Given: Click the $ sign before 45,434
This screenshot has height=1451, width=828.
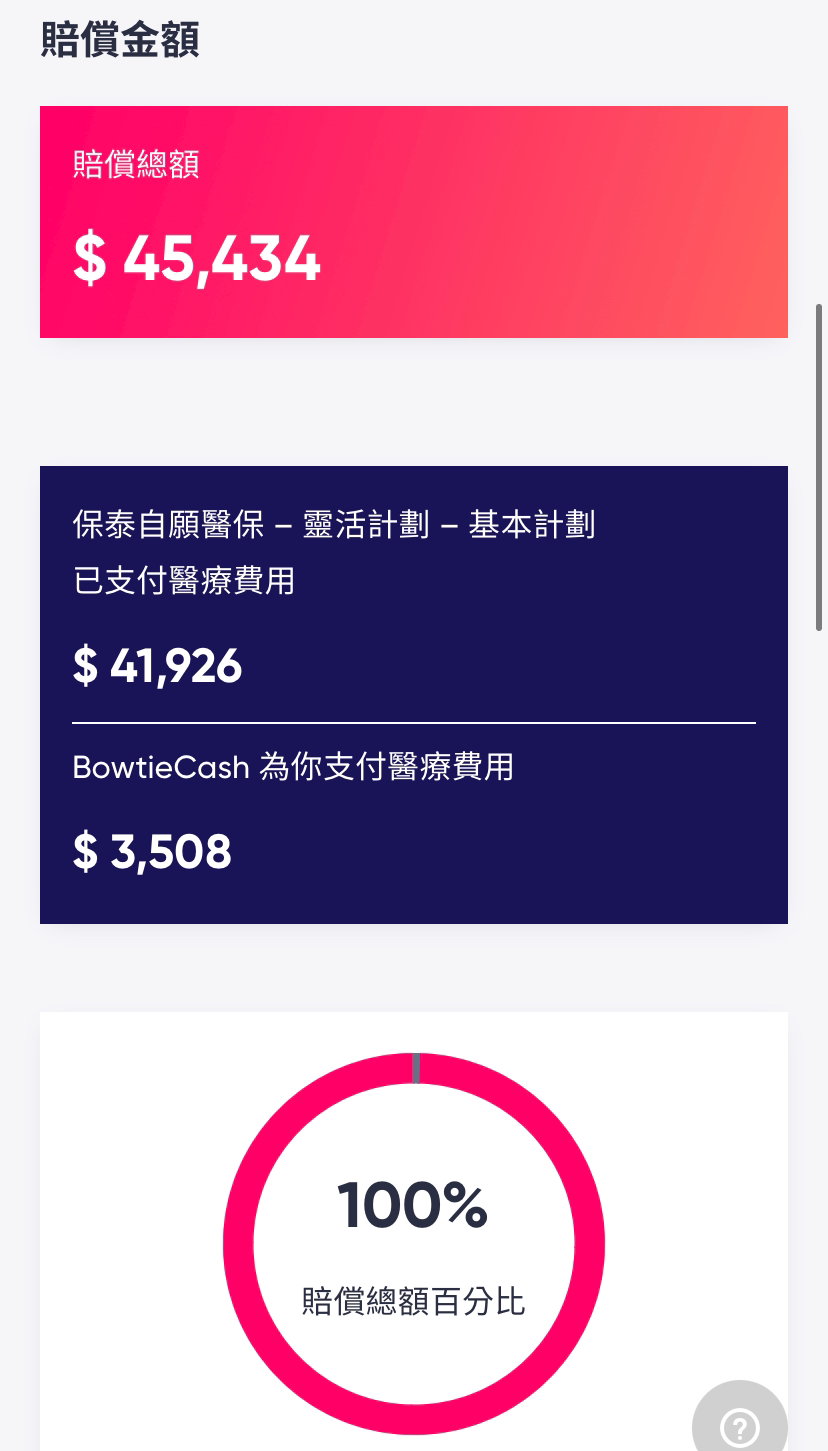Looking at the screenshot, I should point(89,258).
